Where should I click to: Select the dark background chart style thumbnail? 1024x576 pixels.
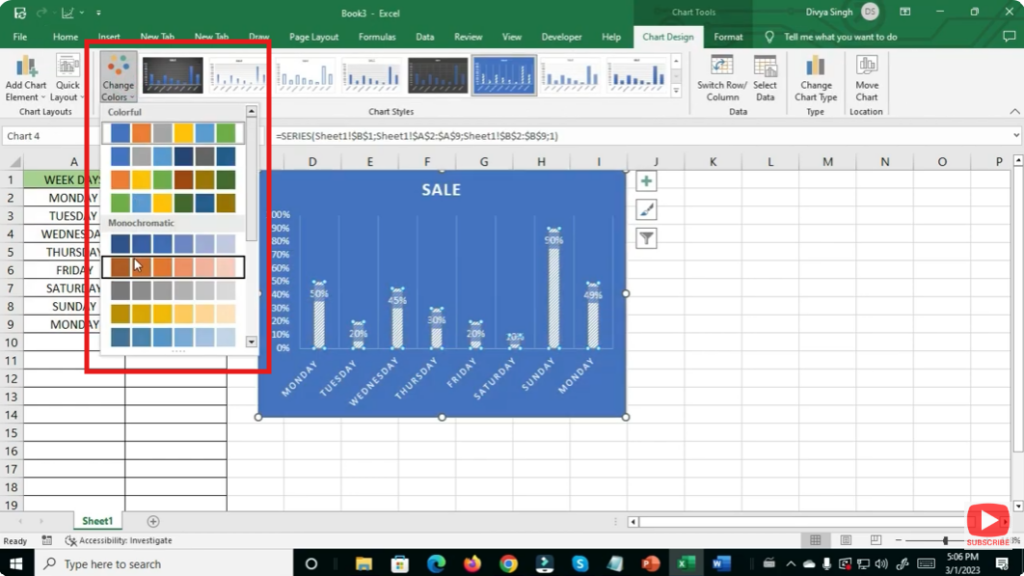[x=172, y=75]
